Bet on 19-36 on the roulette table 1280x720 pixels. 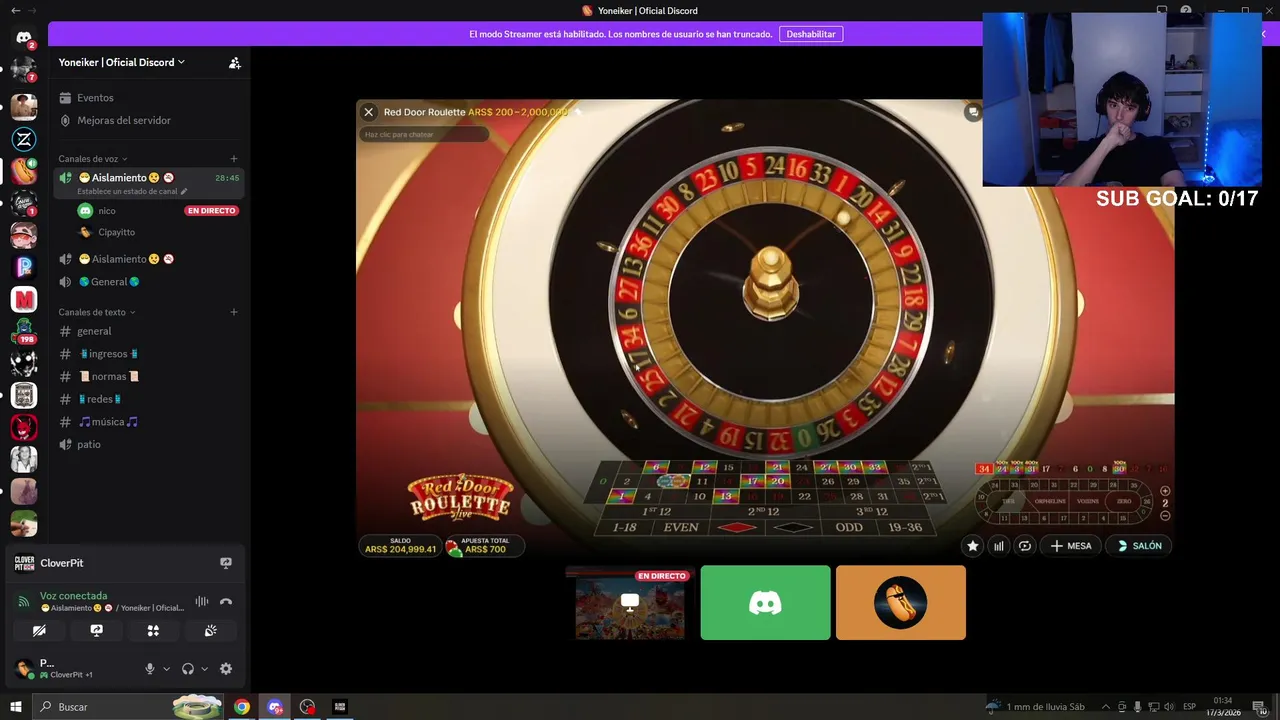tap(905, 527)
